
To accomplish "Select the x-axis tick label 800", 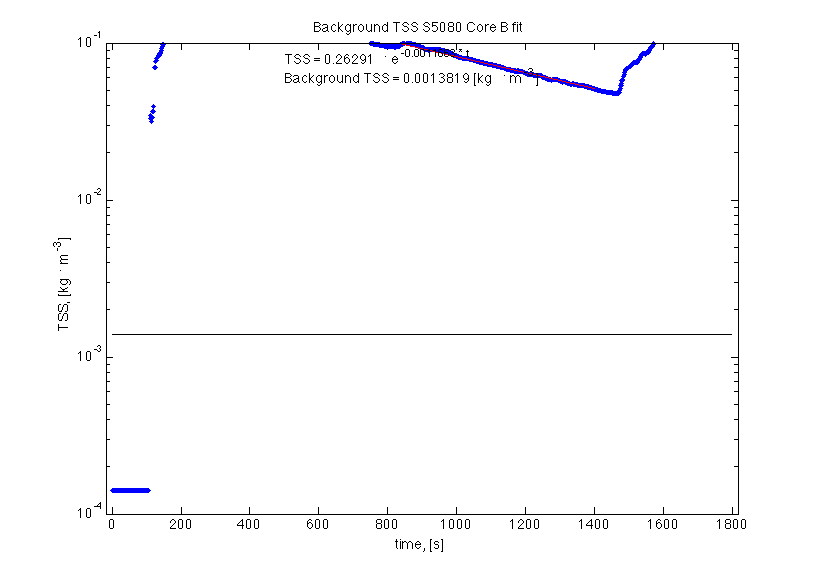I will [x=387, y=525].
